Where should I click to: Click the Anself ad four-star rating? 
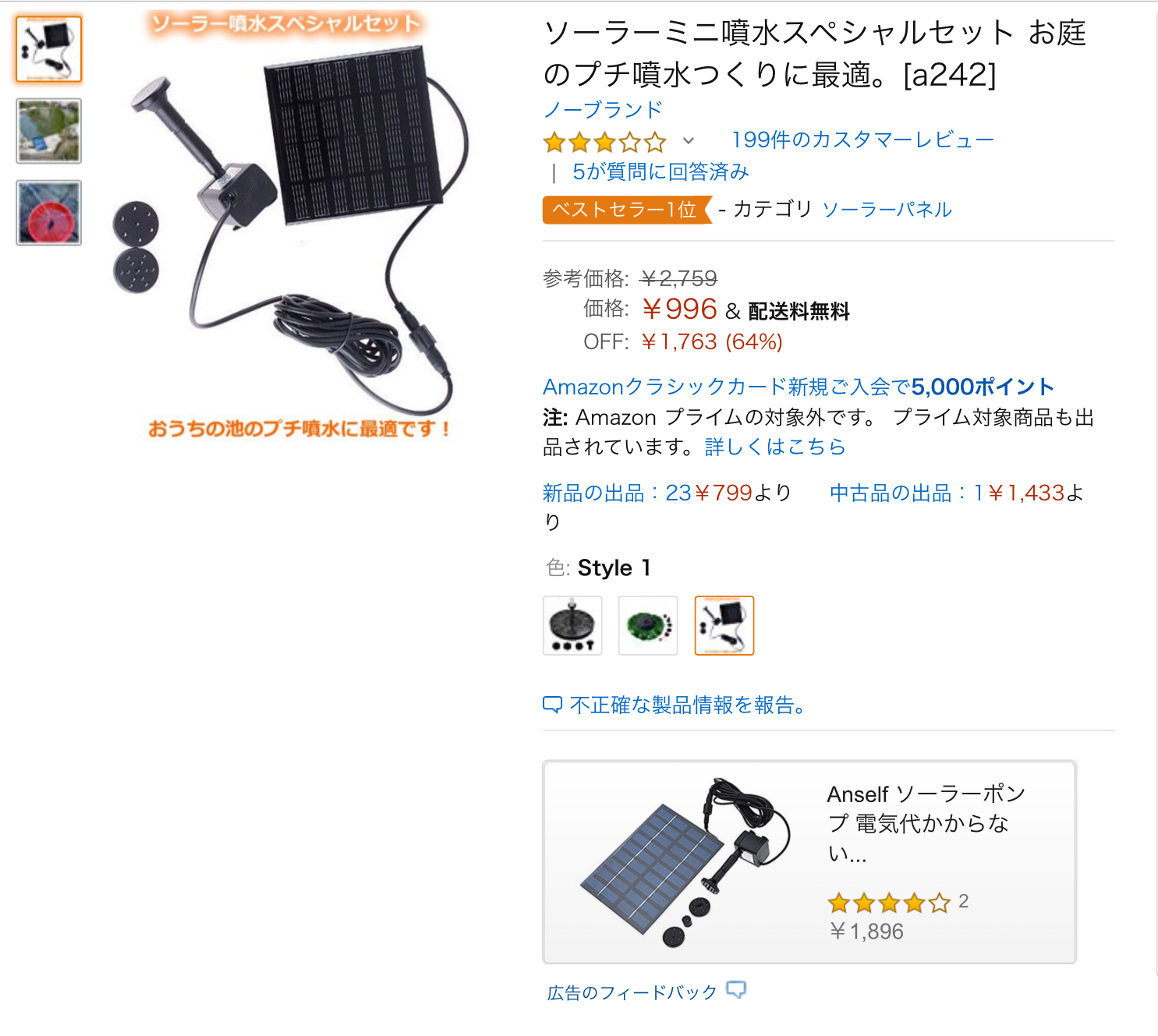889,903
